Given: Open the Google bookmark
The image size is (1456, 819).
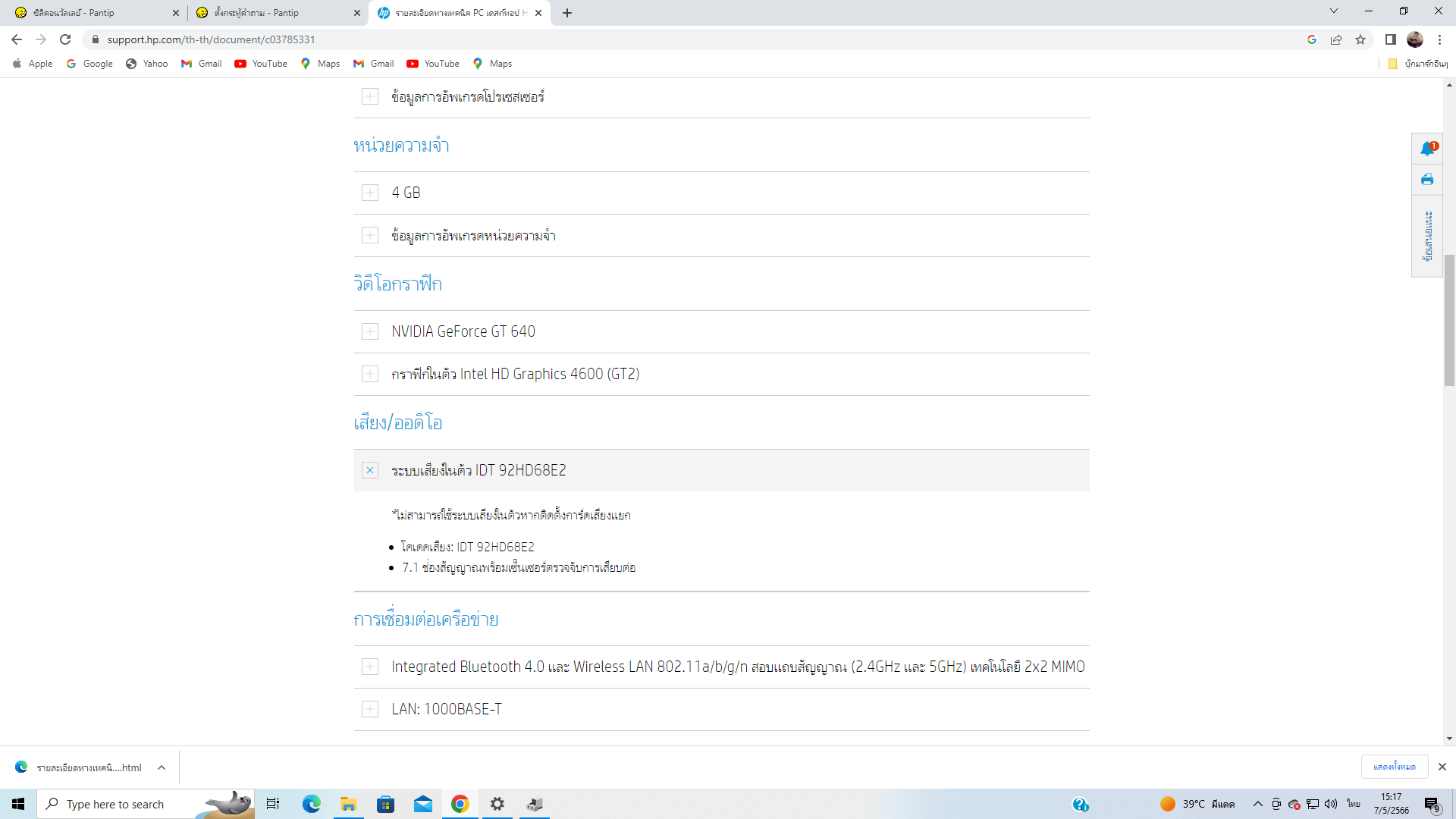Looking at the screenshot, I should coord(89,64).
